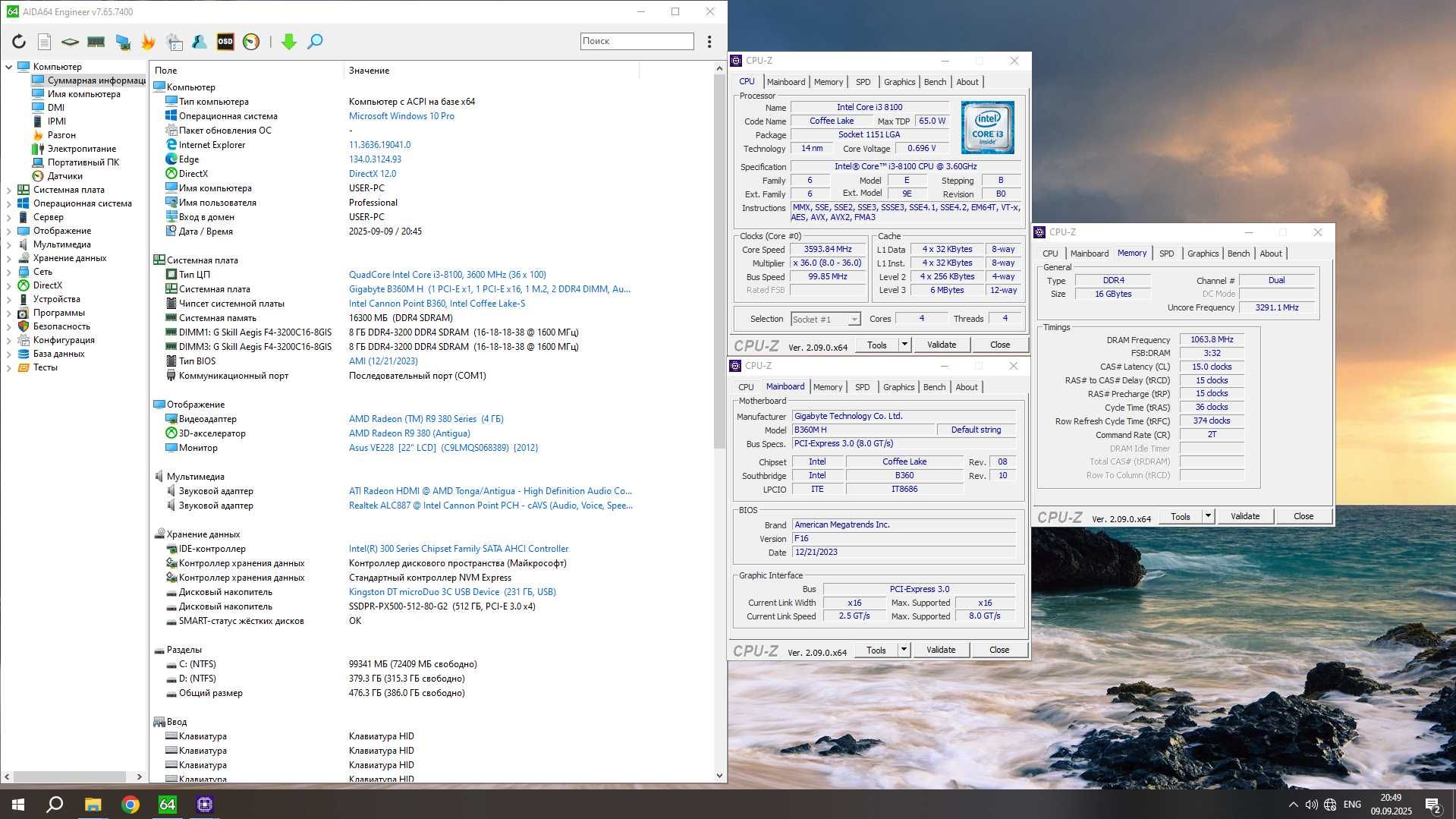Open the SensorPanel gauge icon

(251, 42)
